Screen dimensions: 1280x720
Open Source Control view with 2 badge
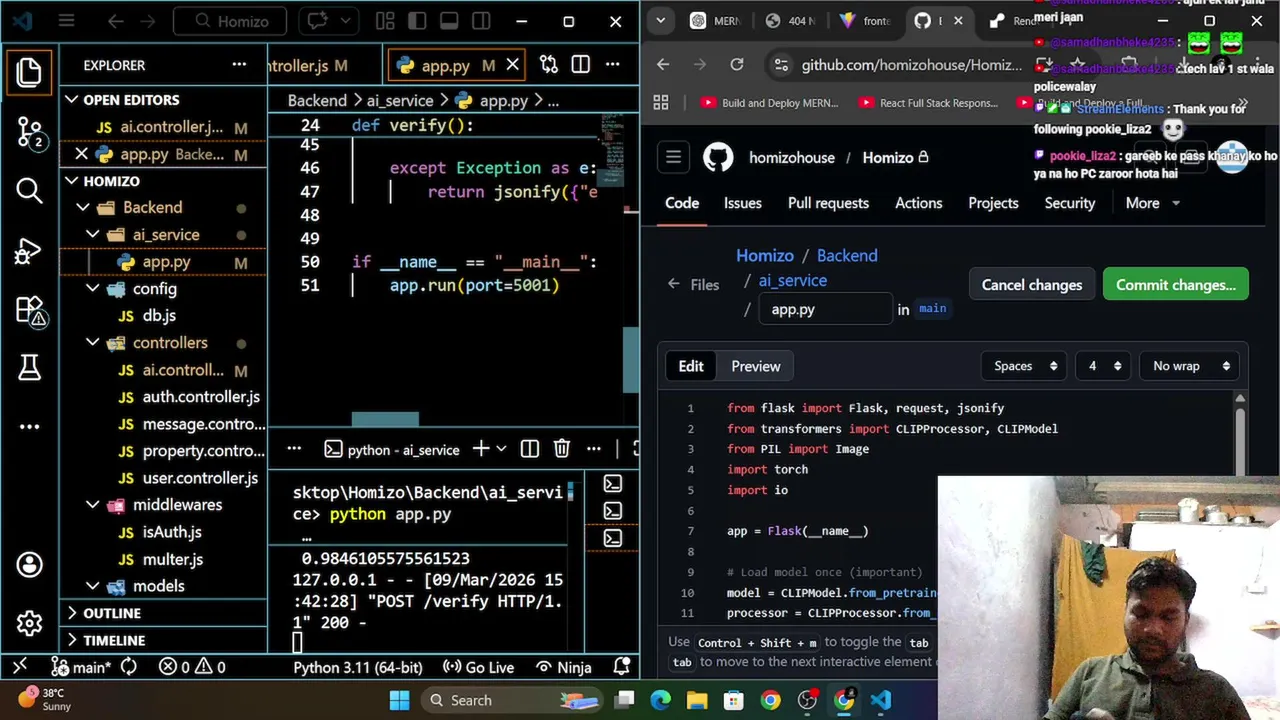point(29,132)
